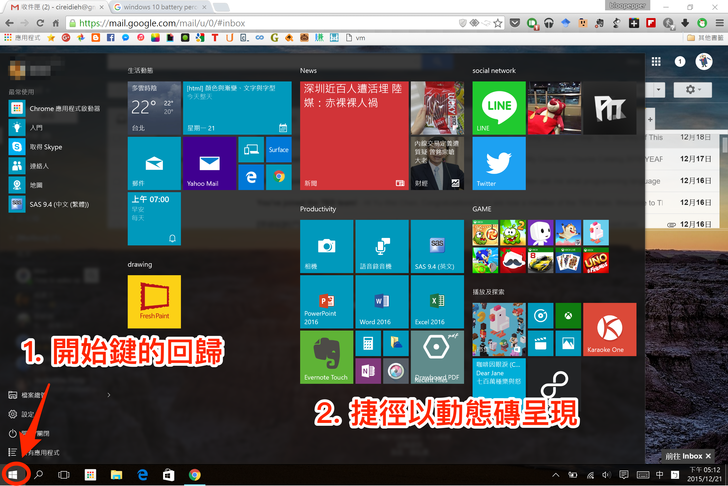Open the voice recorder microphone tile

(382, 246)
